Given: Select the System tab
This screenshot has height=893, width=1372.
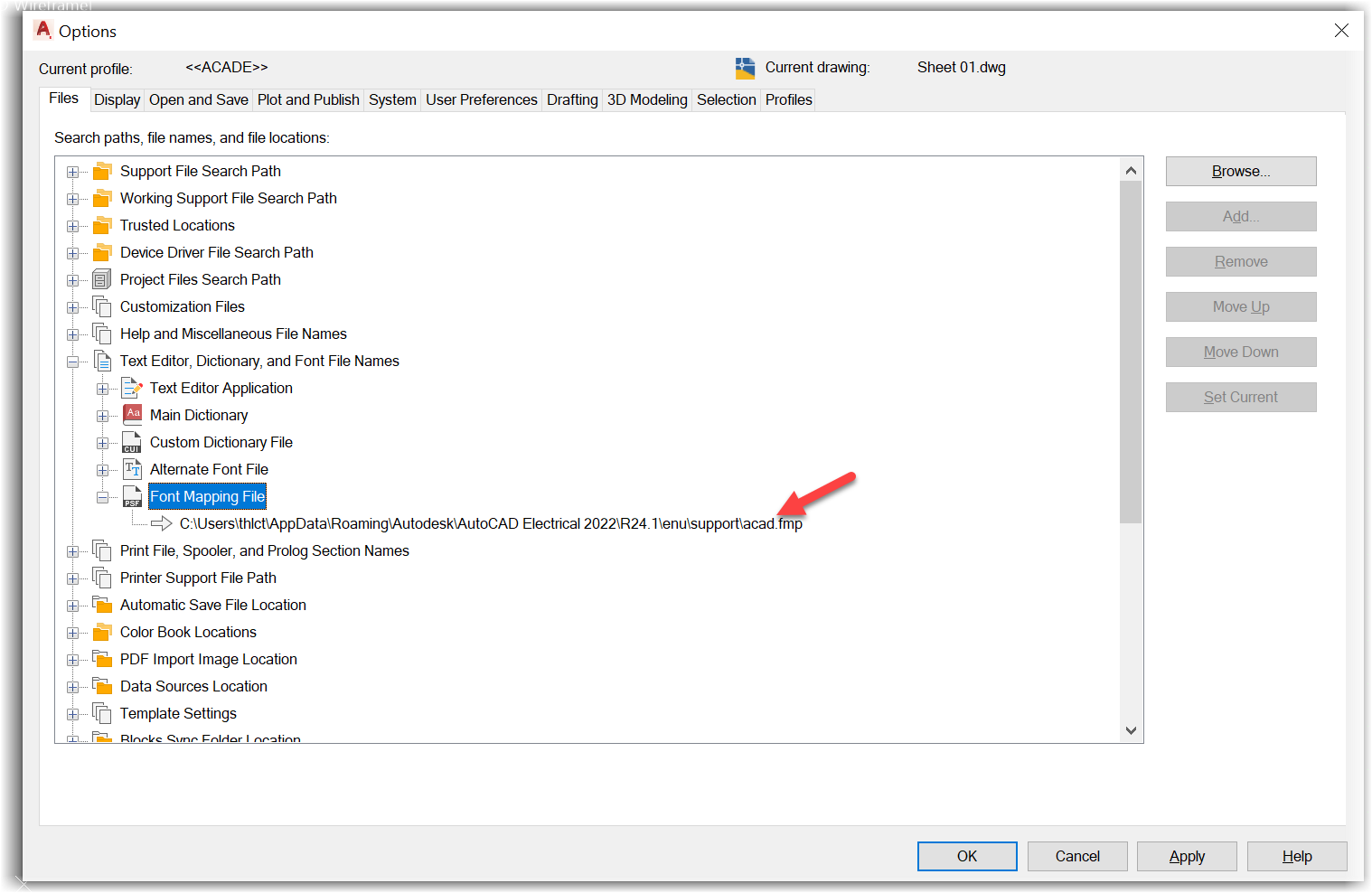Looking at the screenshot, I should coord(392,99).
